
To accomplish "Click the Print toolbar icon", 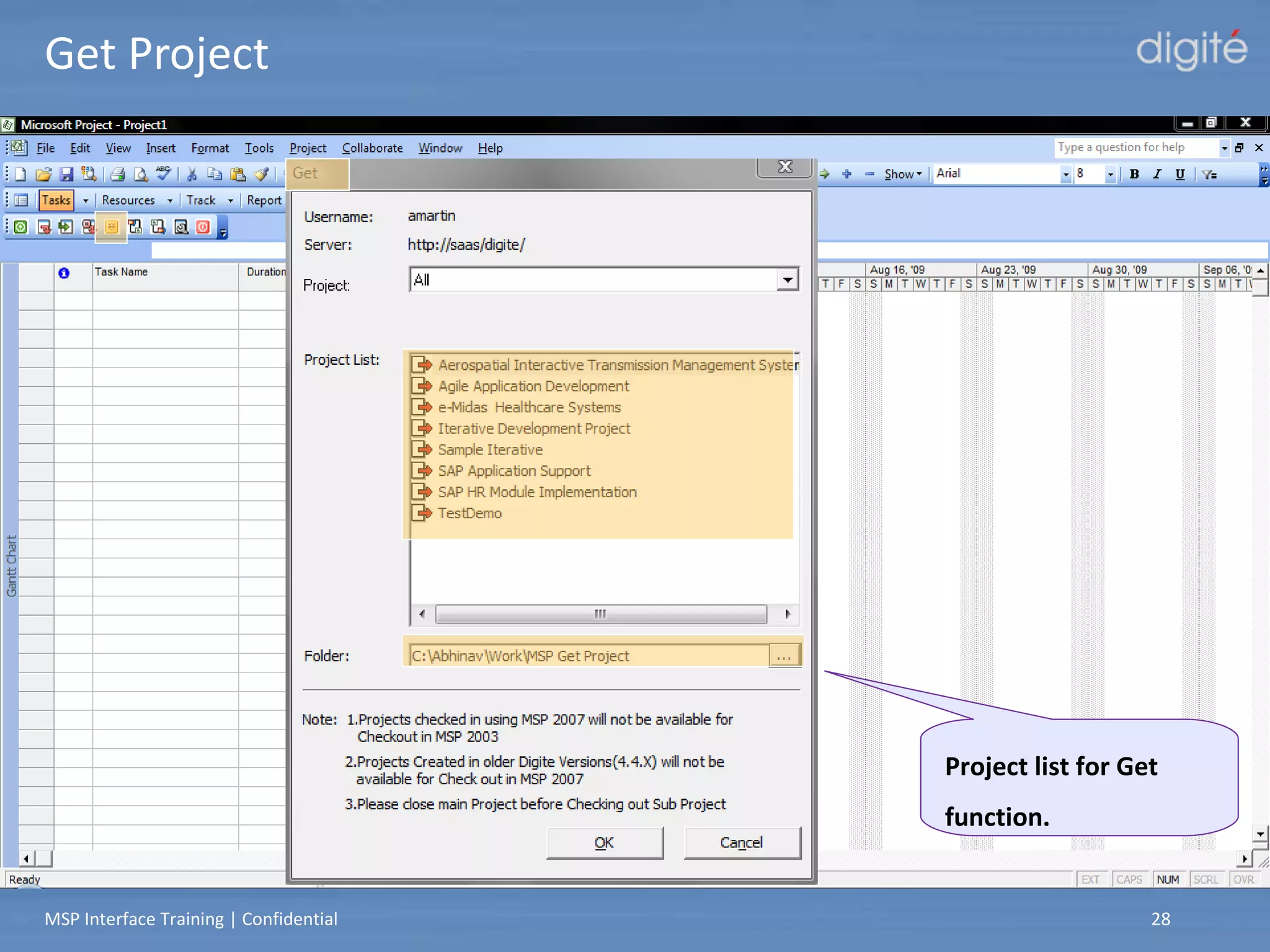I will coord(118,174).
